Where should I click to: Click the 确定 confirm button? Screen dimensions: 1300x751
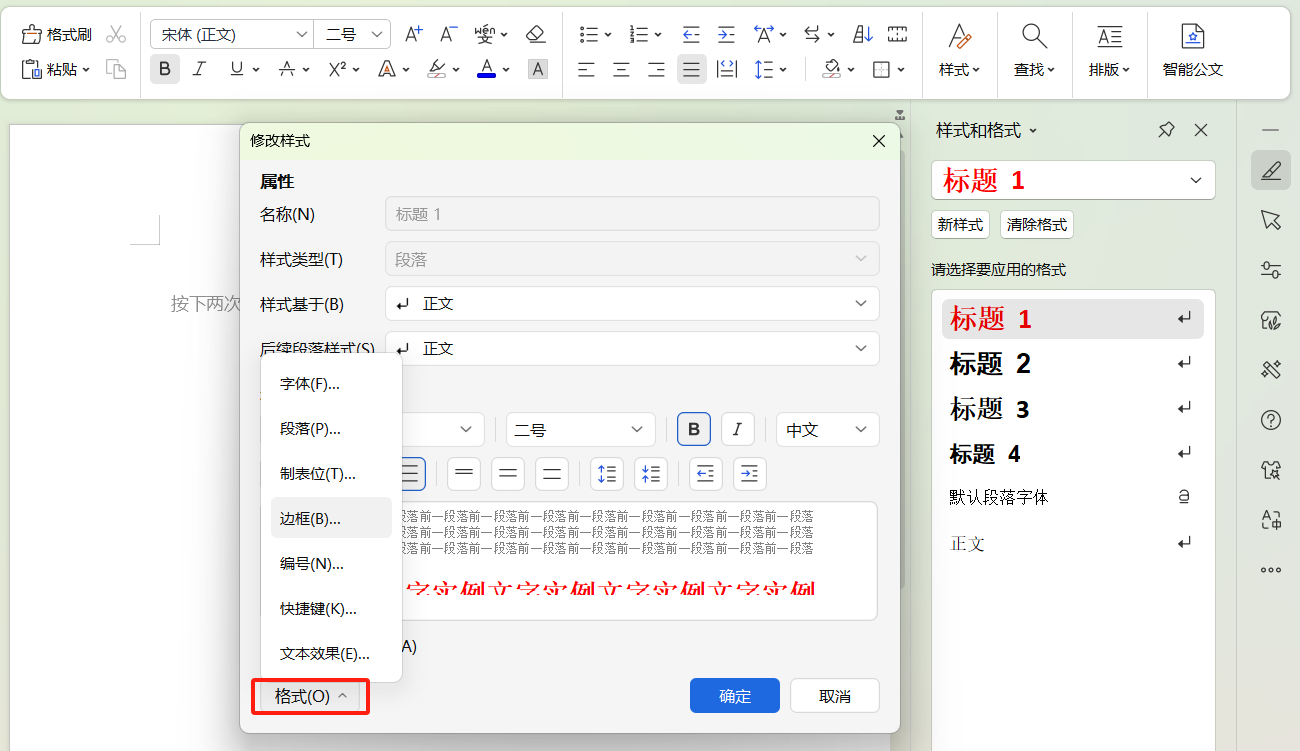734,695
